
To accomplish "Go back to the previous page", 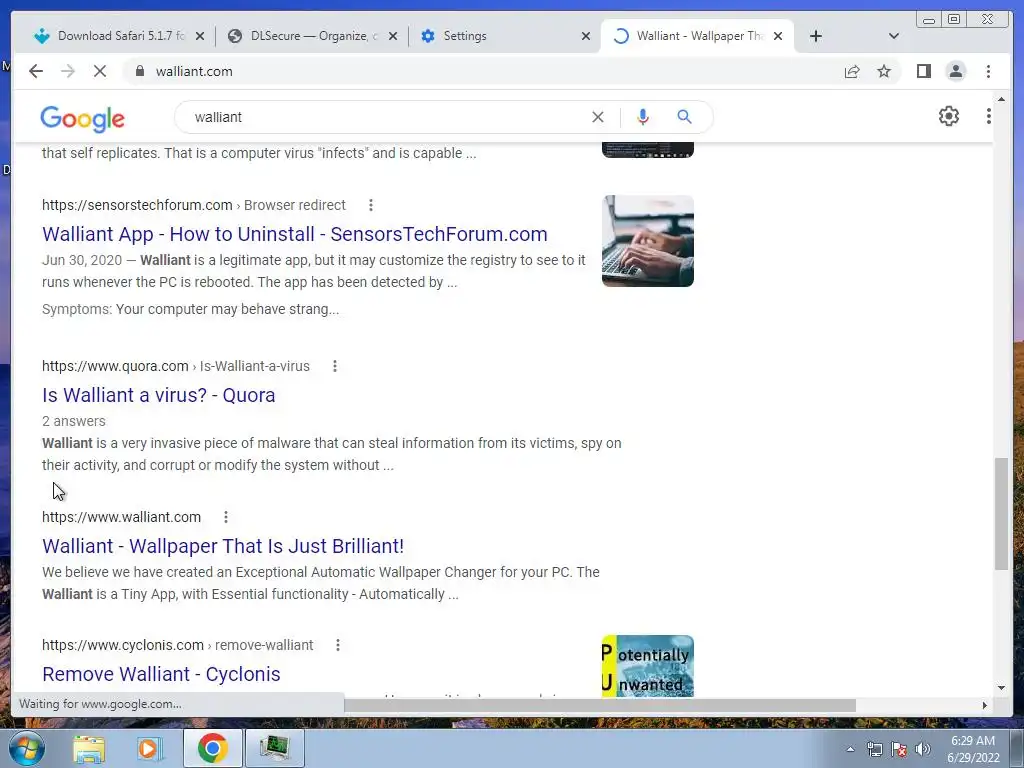I will pyautogui.click(x=36, y=71).
